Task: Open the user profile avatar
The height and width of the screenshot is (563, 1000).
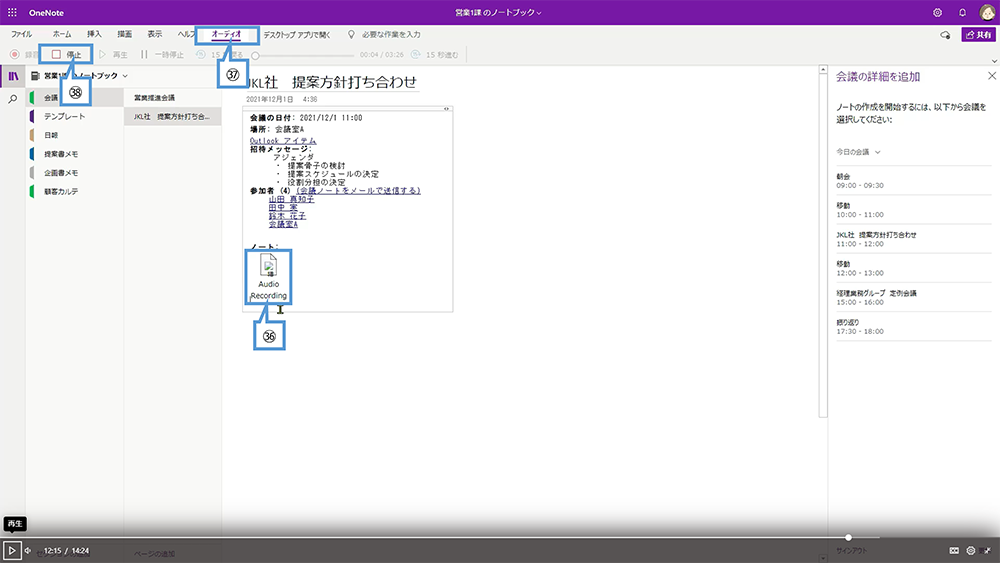Action: (987, 12)
